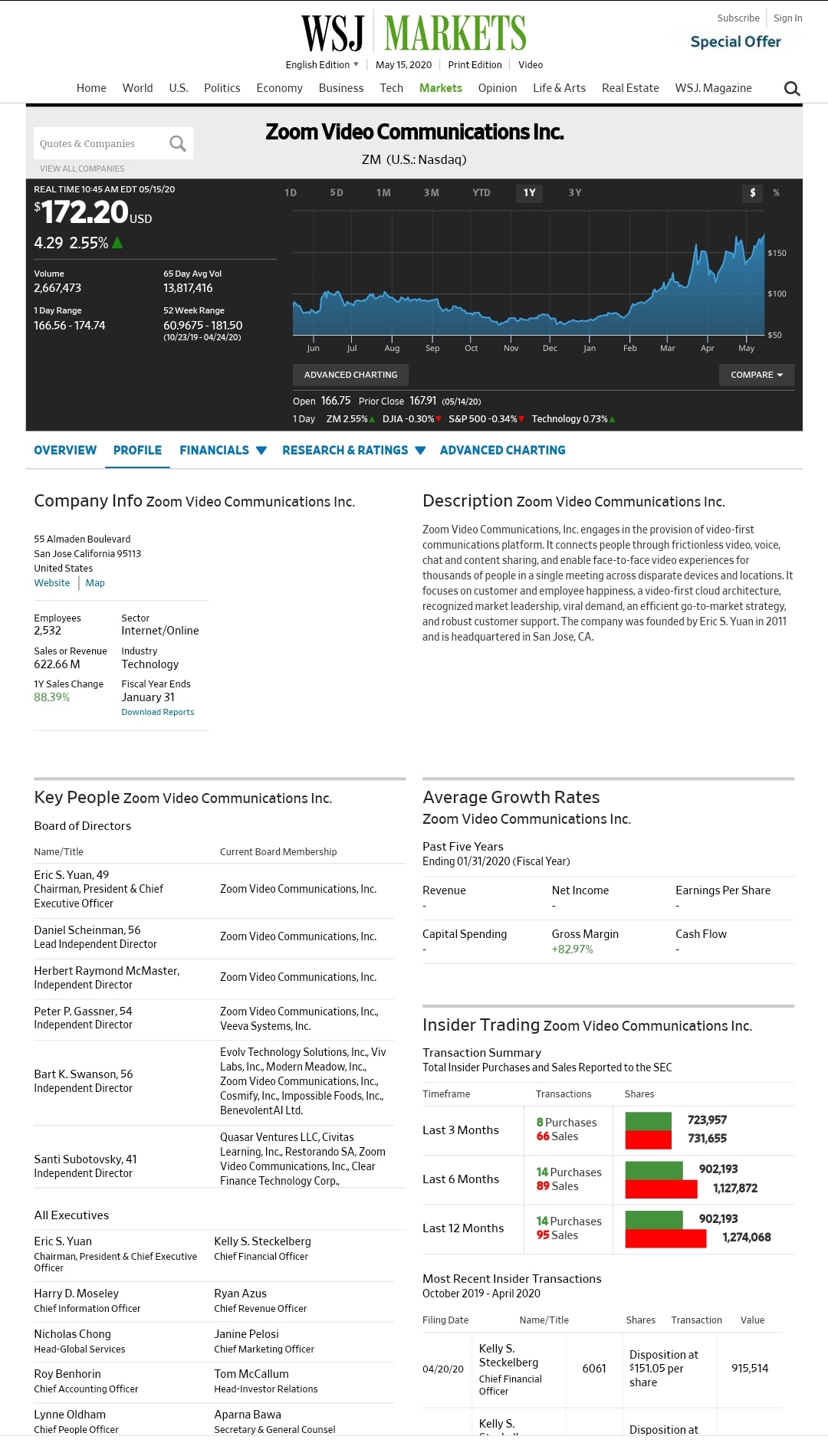
Task: Open the Print Edition link
Action: (x=475, y=65)
